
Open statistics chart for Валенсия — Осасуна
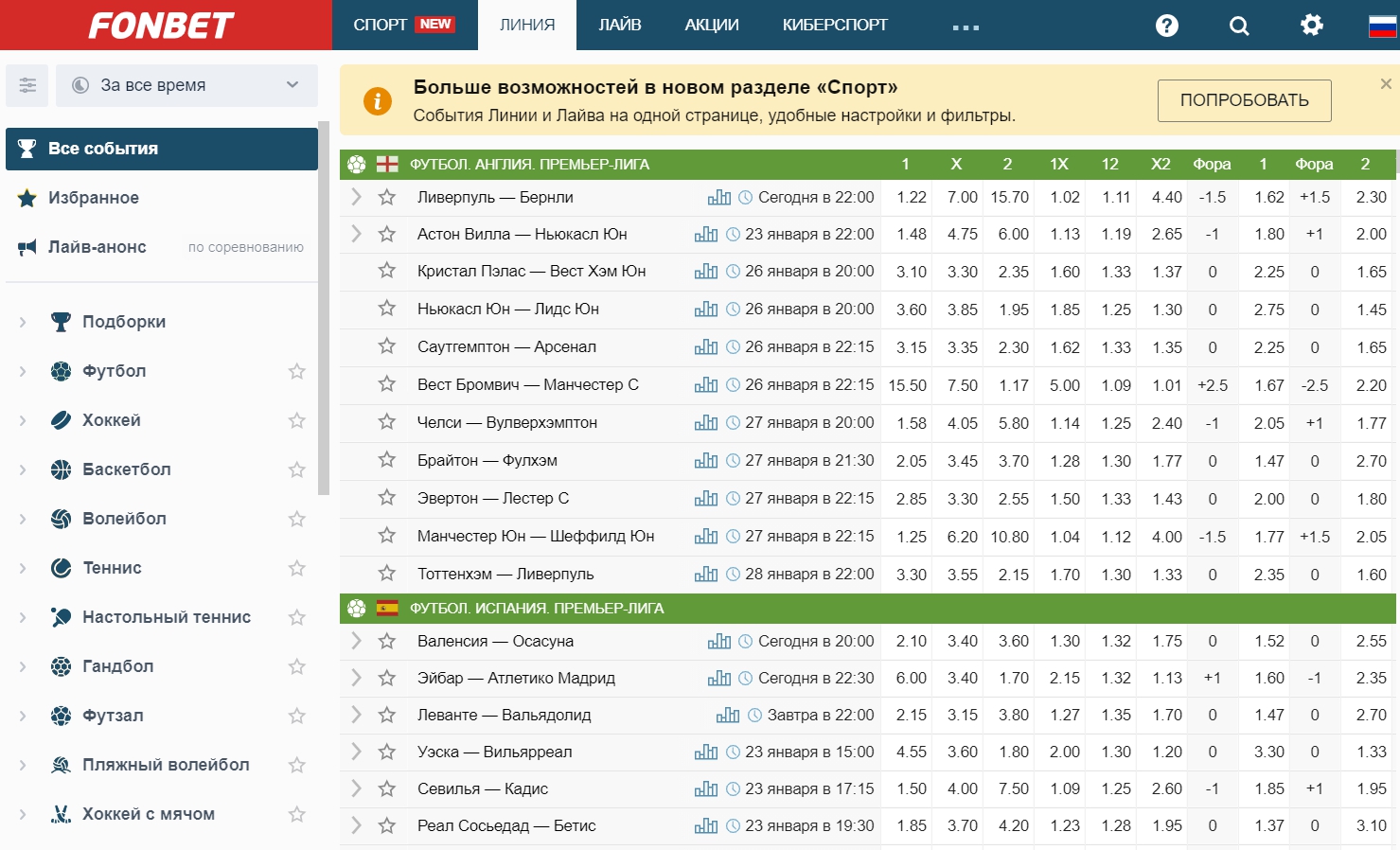pos(719,642)
